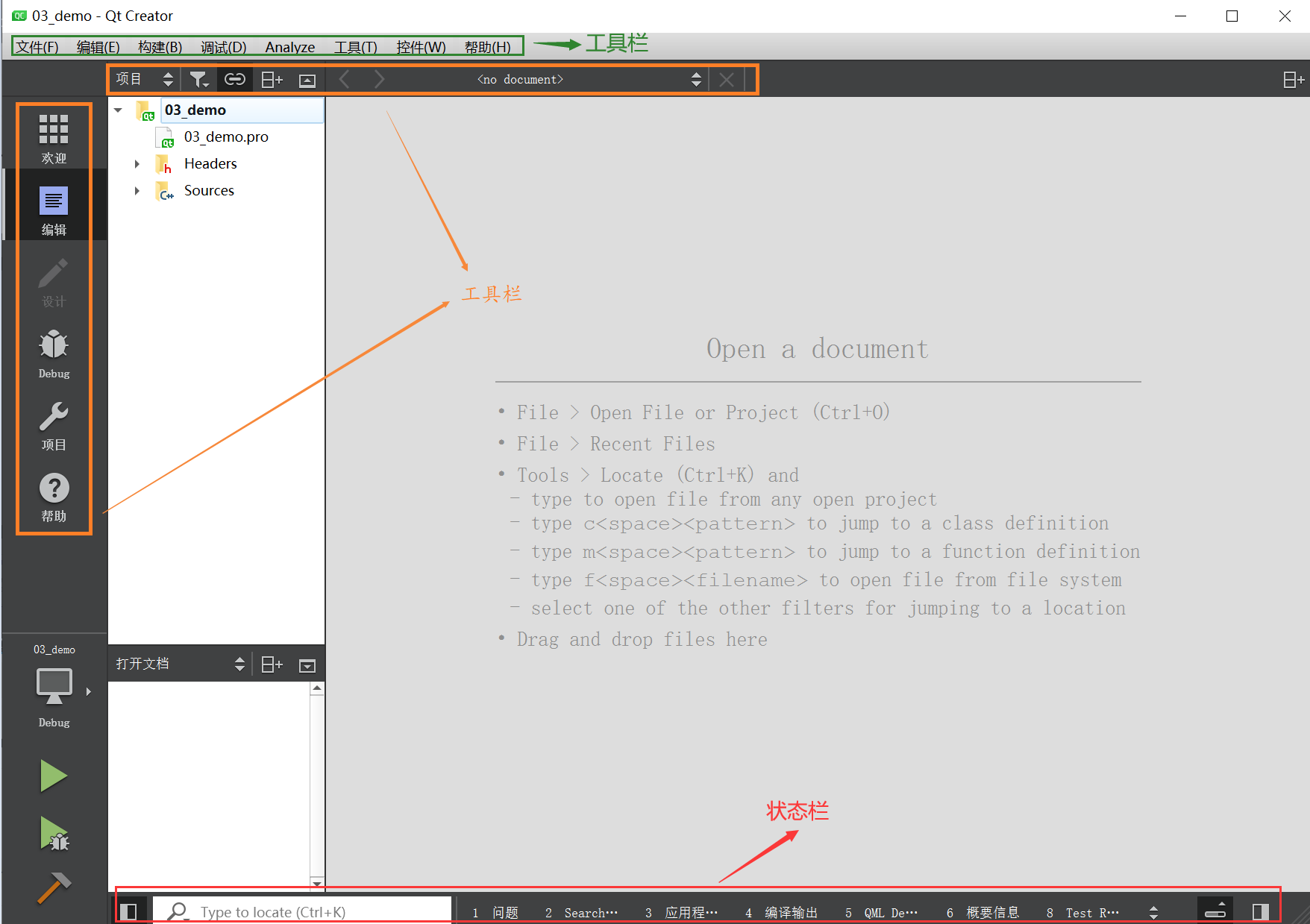Show the 2 Search results pane

(x=582, y=912)
